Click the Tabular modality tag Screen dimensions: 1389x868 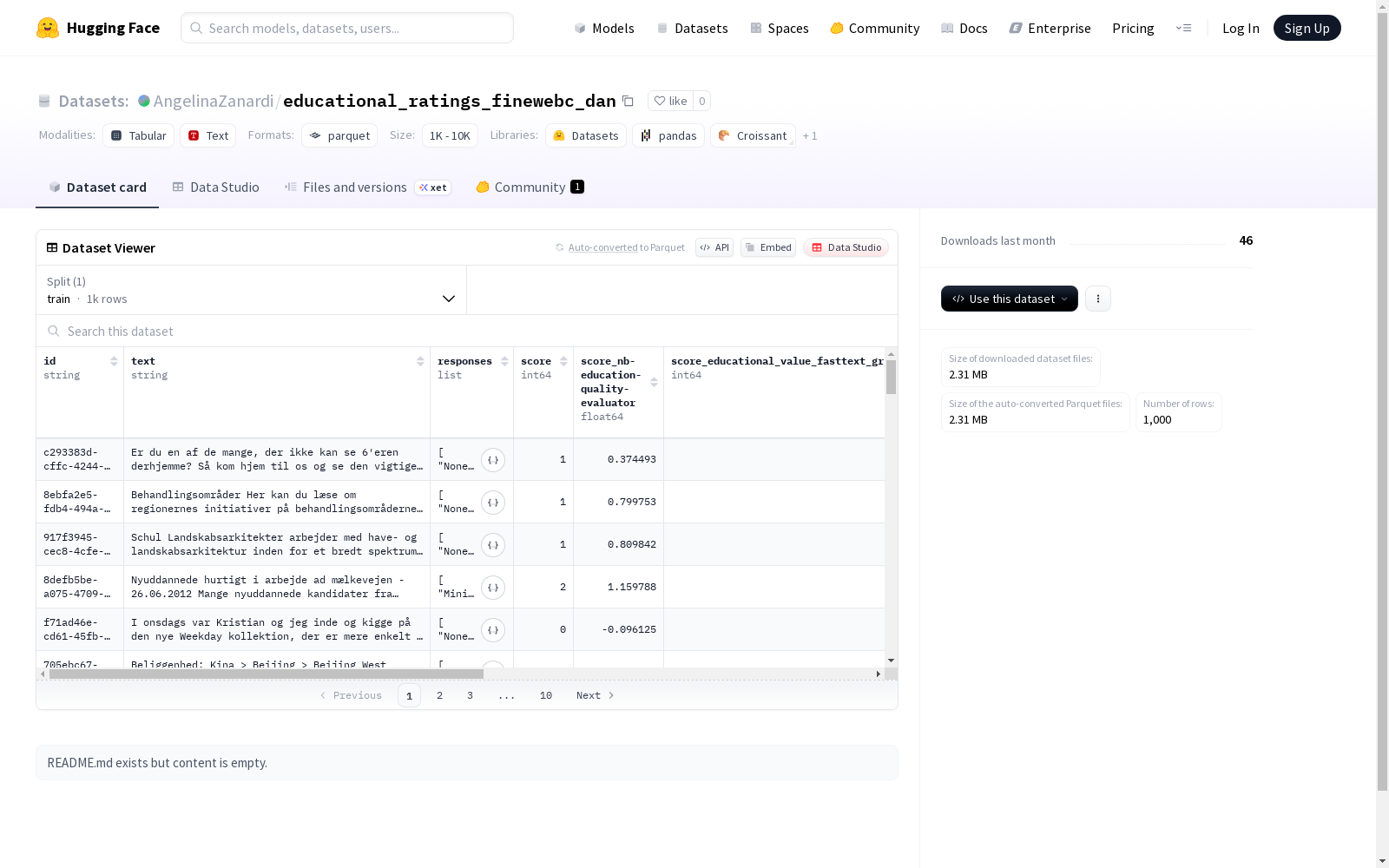click(x=139, y=135)
